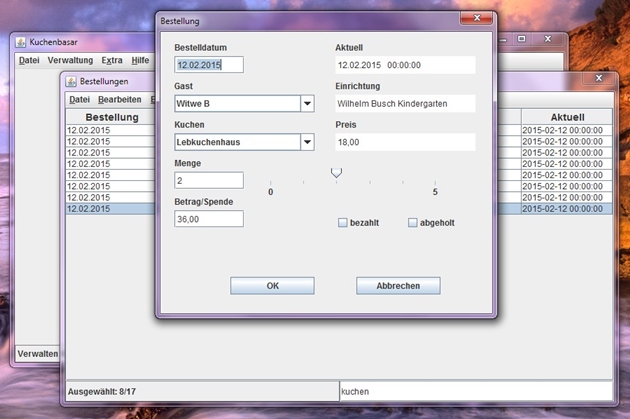This screenshot has height=419, width=630.
Task: Click the Java icon in Kuchenbasar title bar
Action: point(22,43)
